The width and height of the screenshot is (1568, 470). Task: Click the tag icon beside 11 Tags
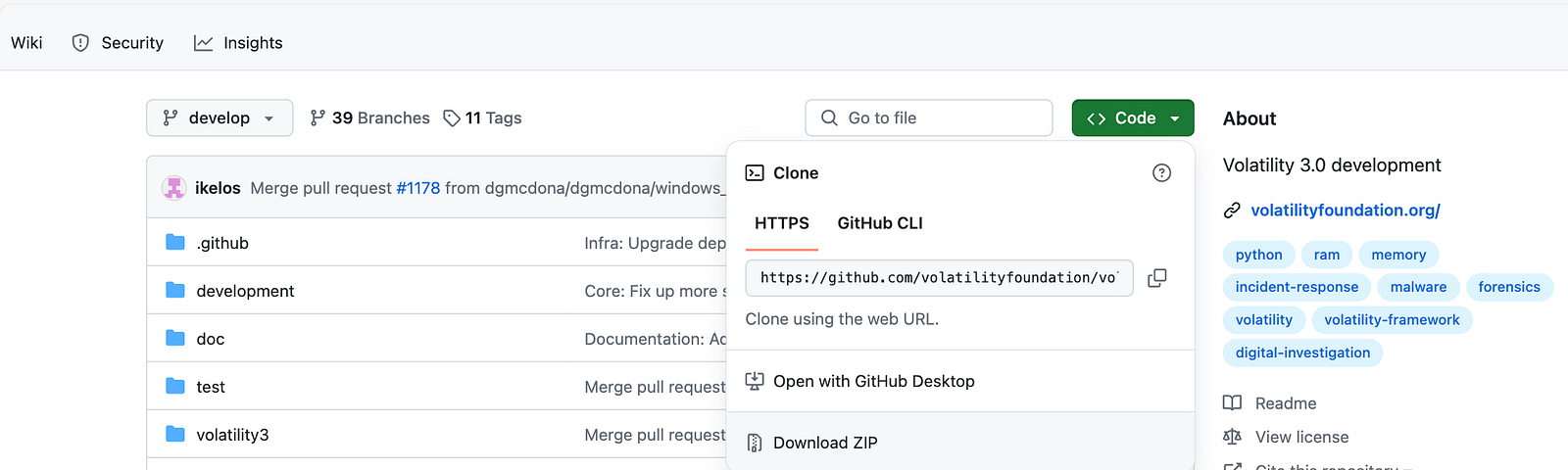pyautogui.click(x=452, y=117)
